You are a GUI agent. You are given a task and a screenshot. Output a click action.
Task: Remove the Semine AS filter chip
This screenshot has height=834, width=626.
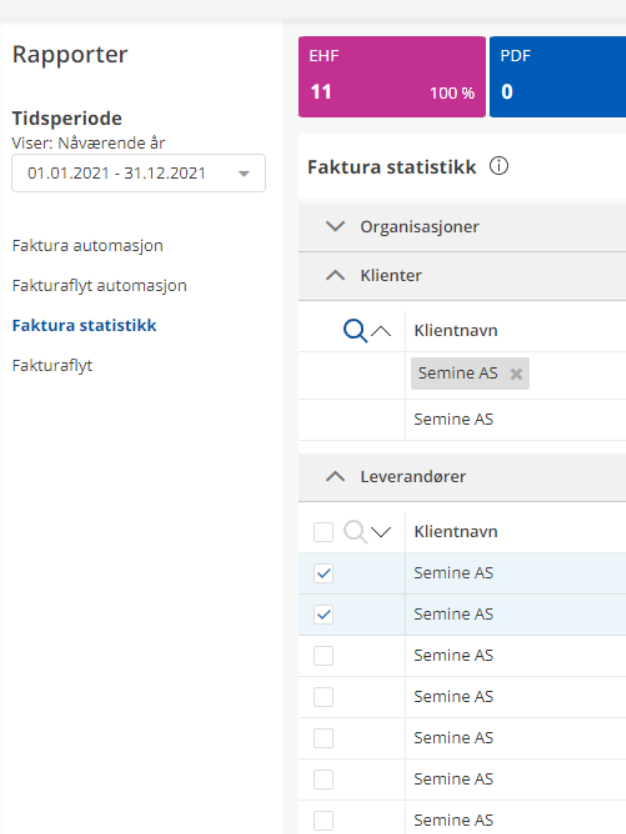click(x=516, y=374)
